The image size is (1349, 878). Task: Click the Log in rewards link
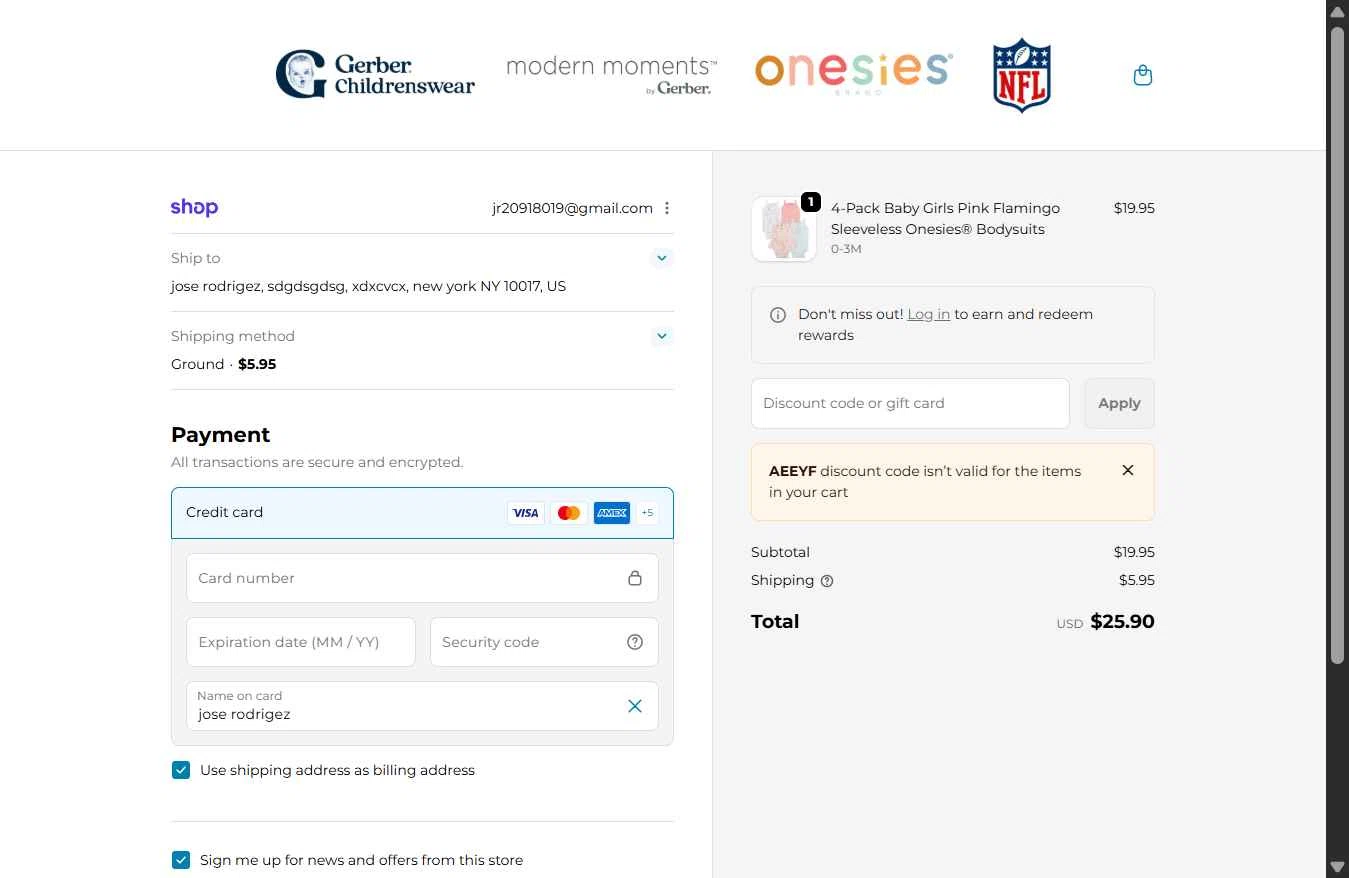[928, 314]
